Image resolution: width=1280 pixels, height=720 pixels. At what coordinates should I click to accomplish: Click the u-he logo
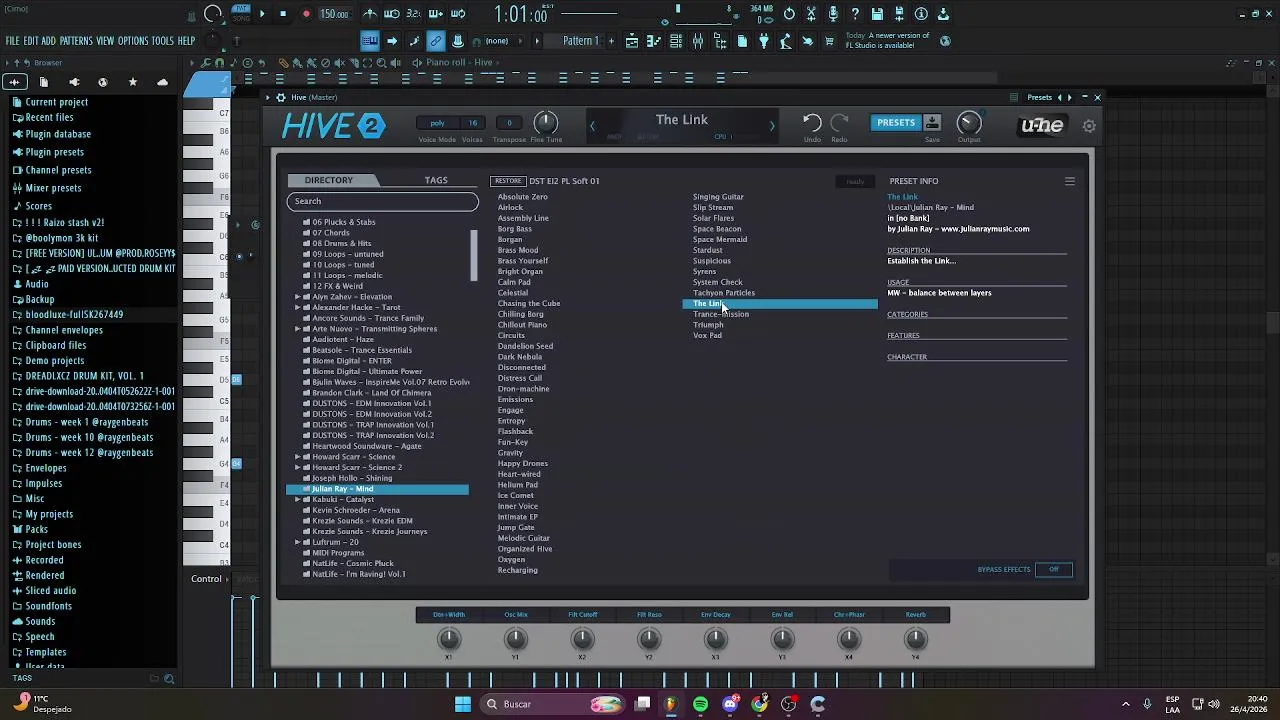1042,125
